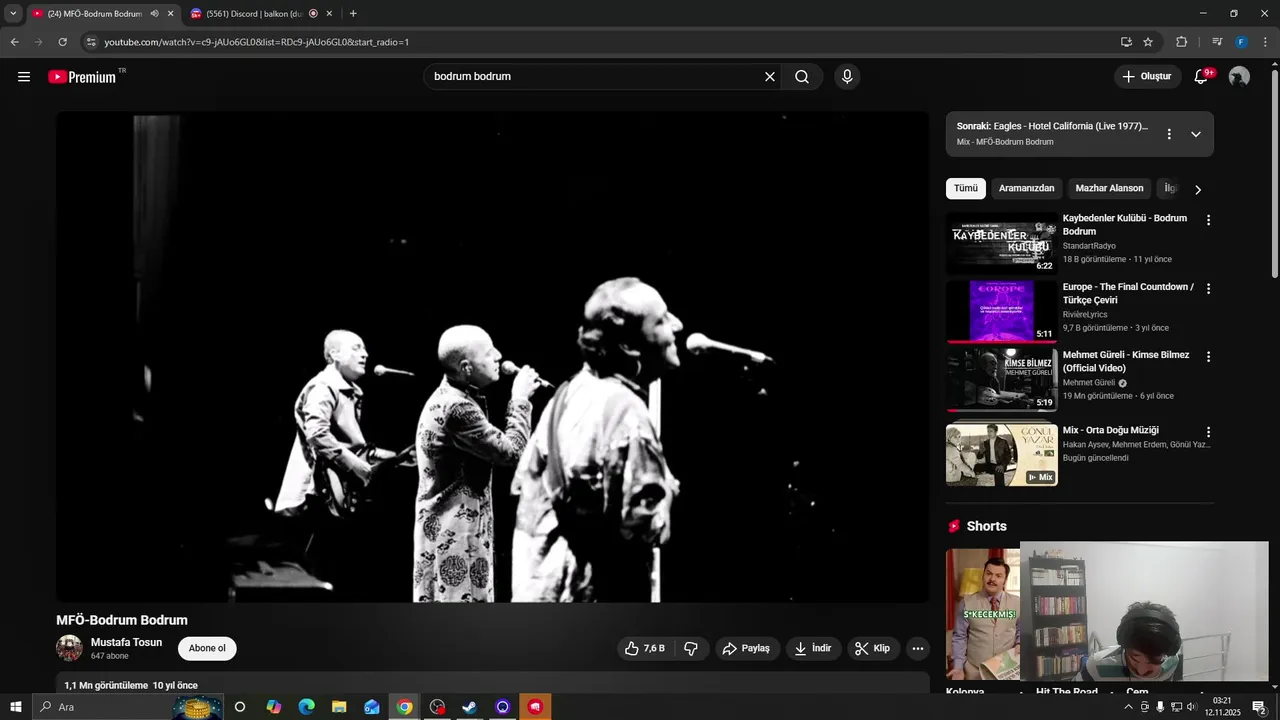Viewport: 1280px width, 720px height.
Task: Subscribe with the Abone ol button
Action: click(207, 648)
